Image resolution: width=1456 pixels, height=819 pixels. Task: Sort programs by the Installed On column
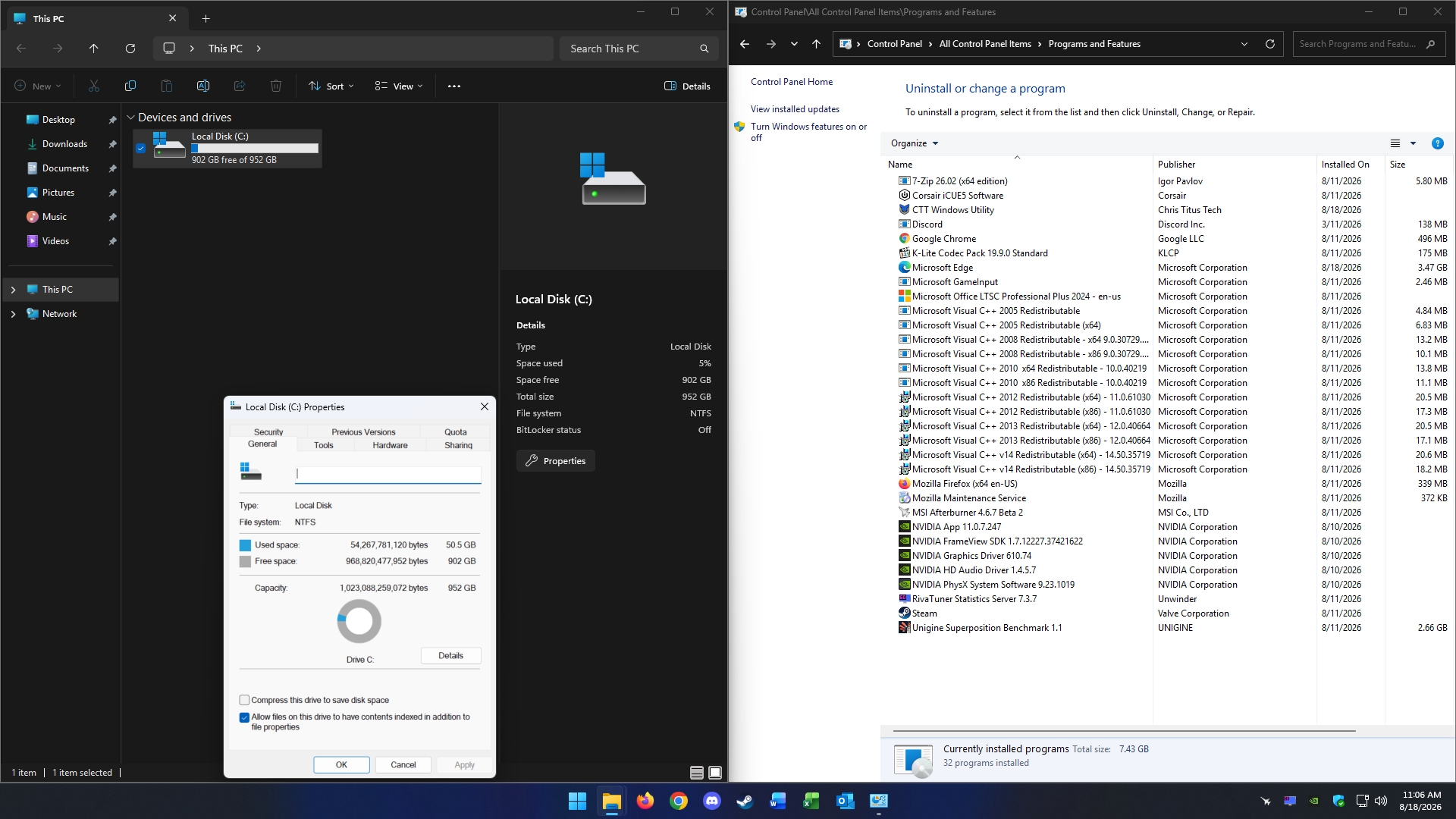coord(1351,165)
